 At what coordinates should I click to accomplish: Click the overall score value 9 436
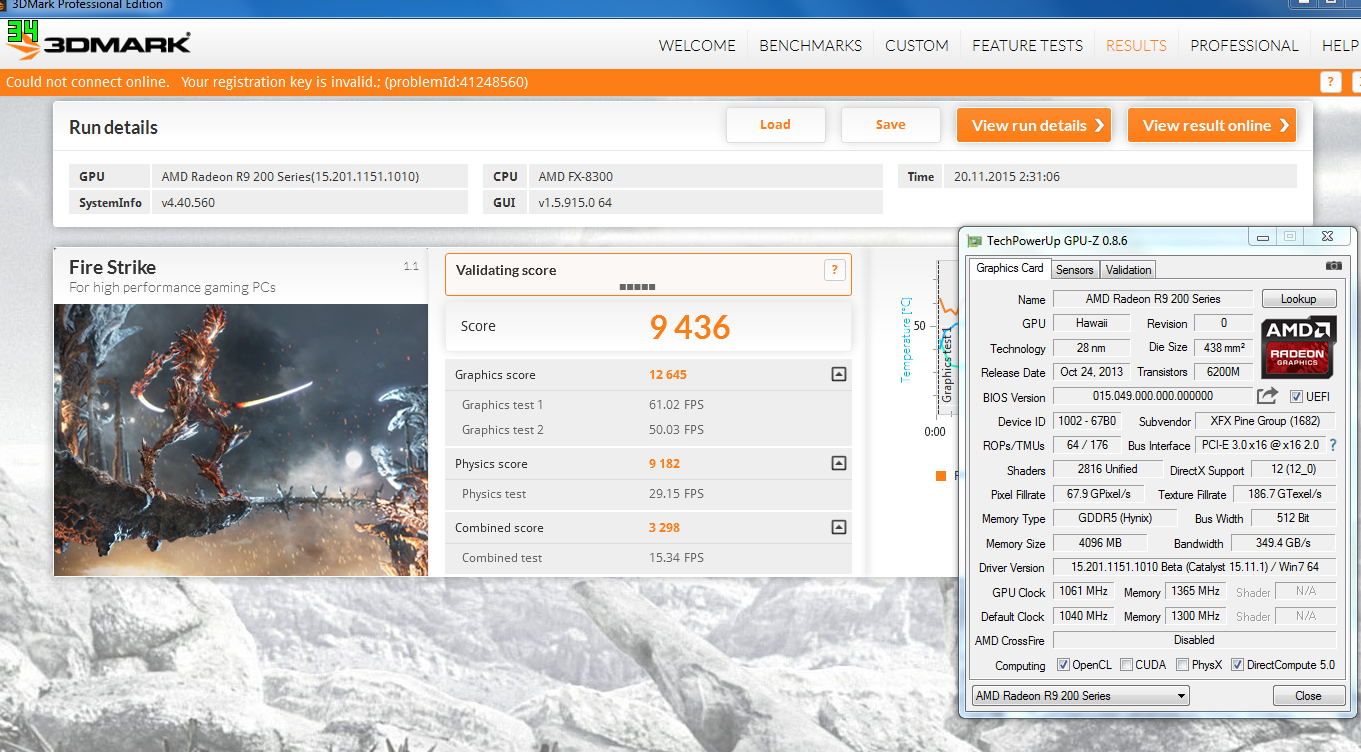690,327
